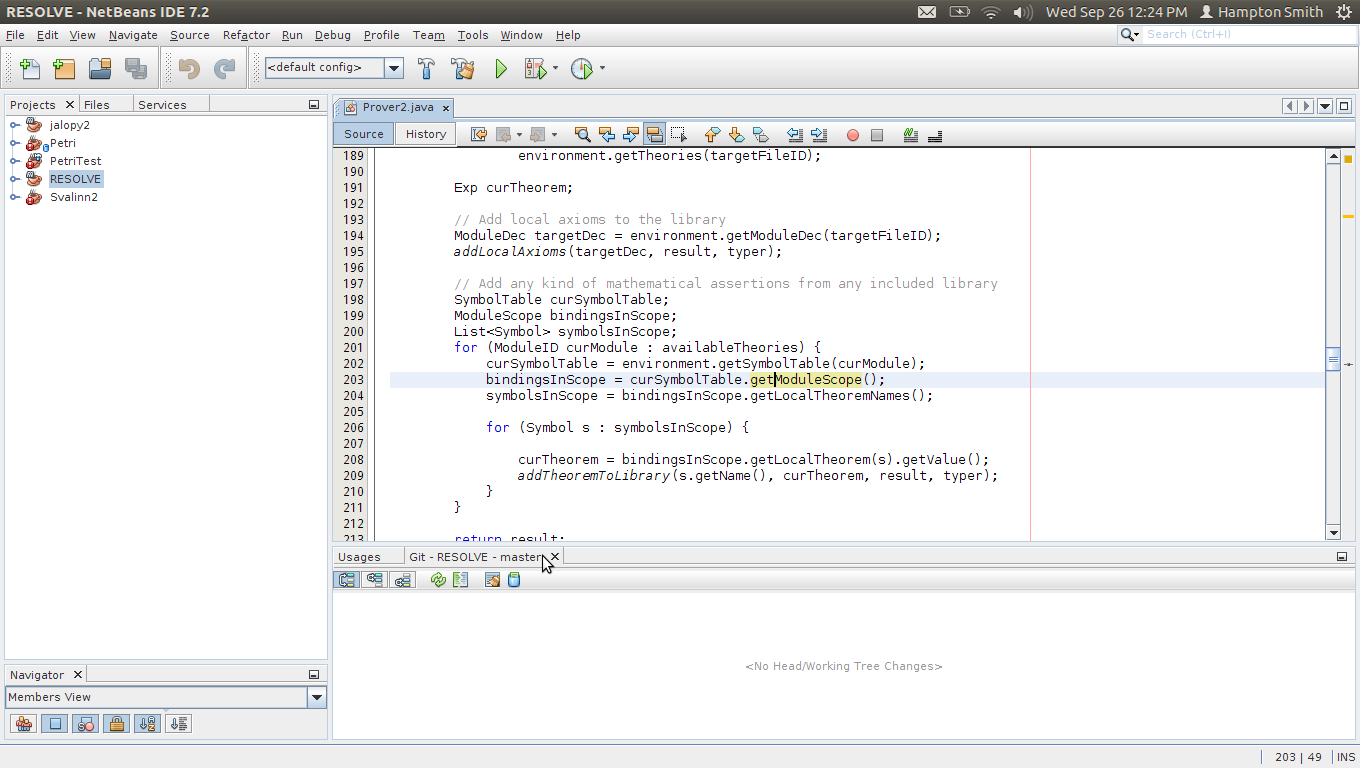Shift line left in editor toolbar
The height and width of the screenshot is (768, 1360).
(x=795, y=135)
